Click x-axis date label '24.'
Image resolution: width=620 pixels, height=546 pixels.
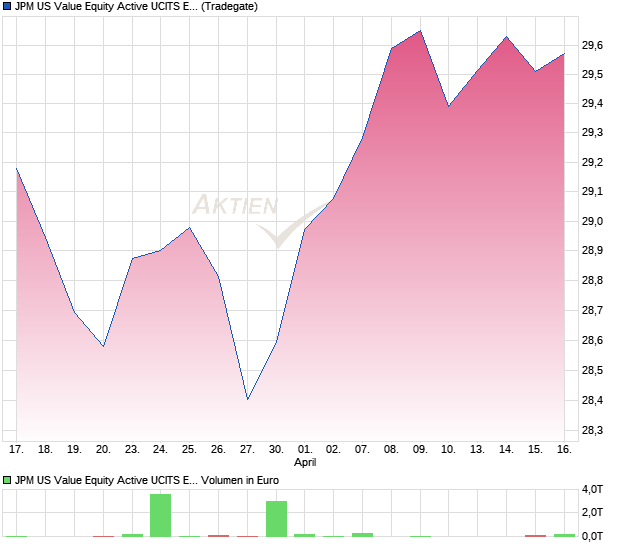[161, 450]
